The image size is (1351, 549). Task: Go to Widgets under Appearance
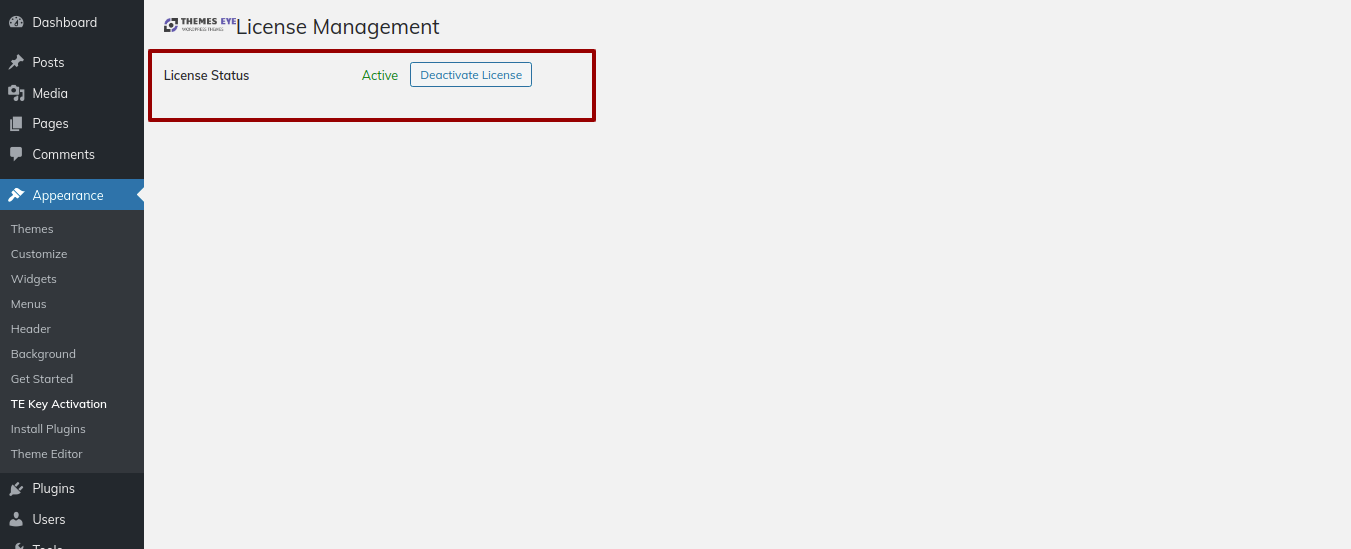(34, 279)
